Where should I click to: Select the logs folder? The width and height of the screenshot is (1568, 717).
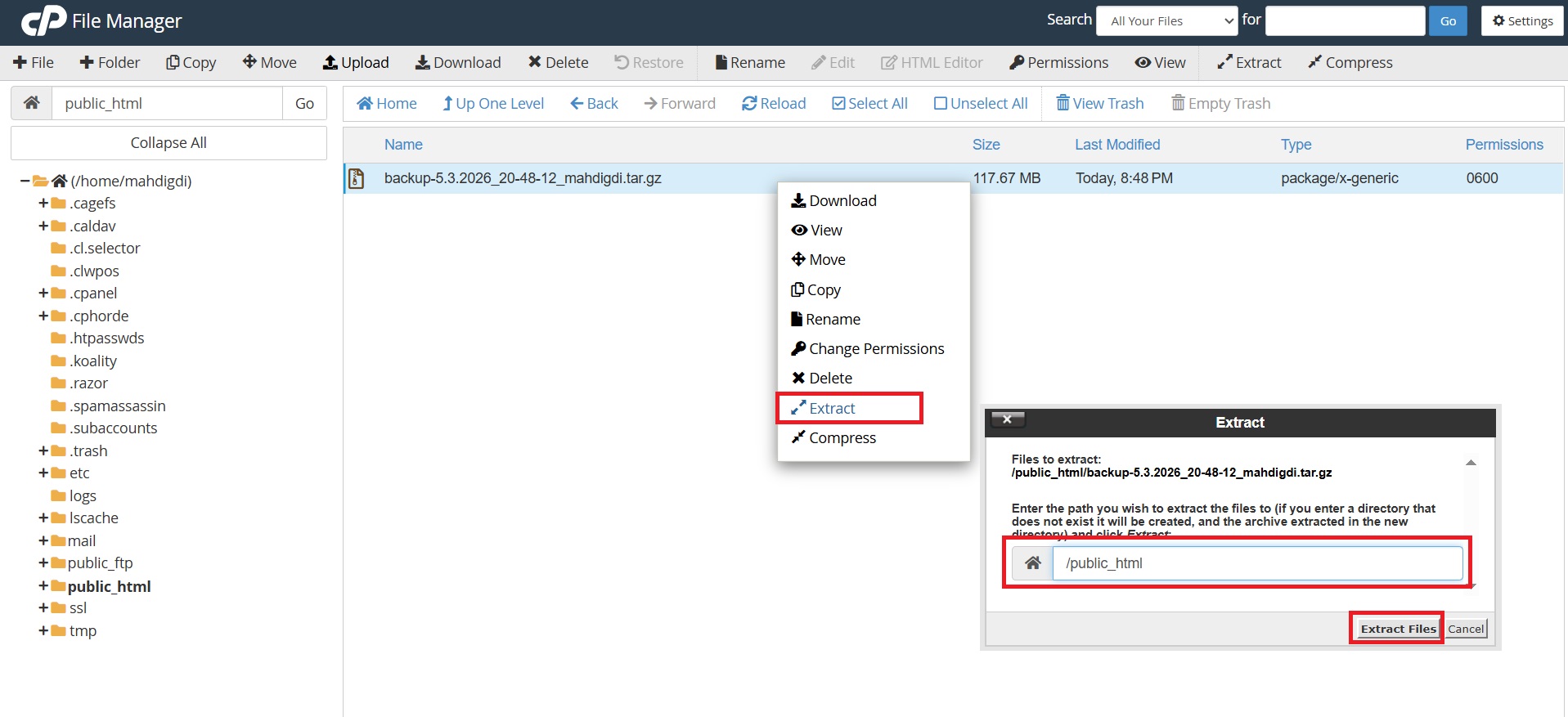(x=74, y=495)
